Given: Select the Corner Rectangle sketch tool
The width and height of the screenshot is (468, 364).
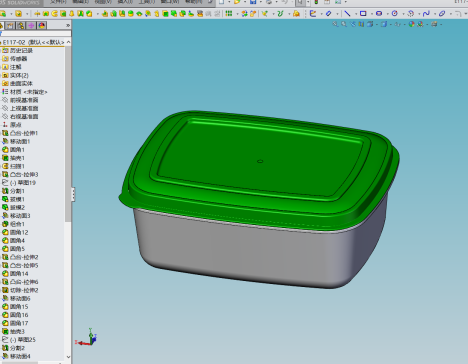Looking at the screenshot, I should pos(363,13).
